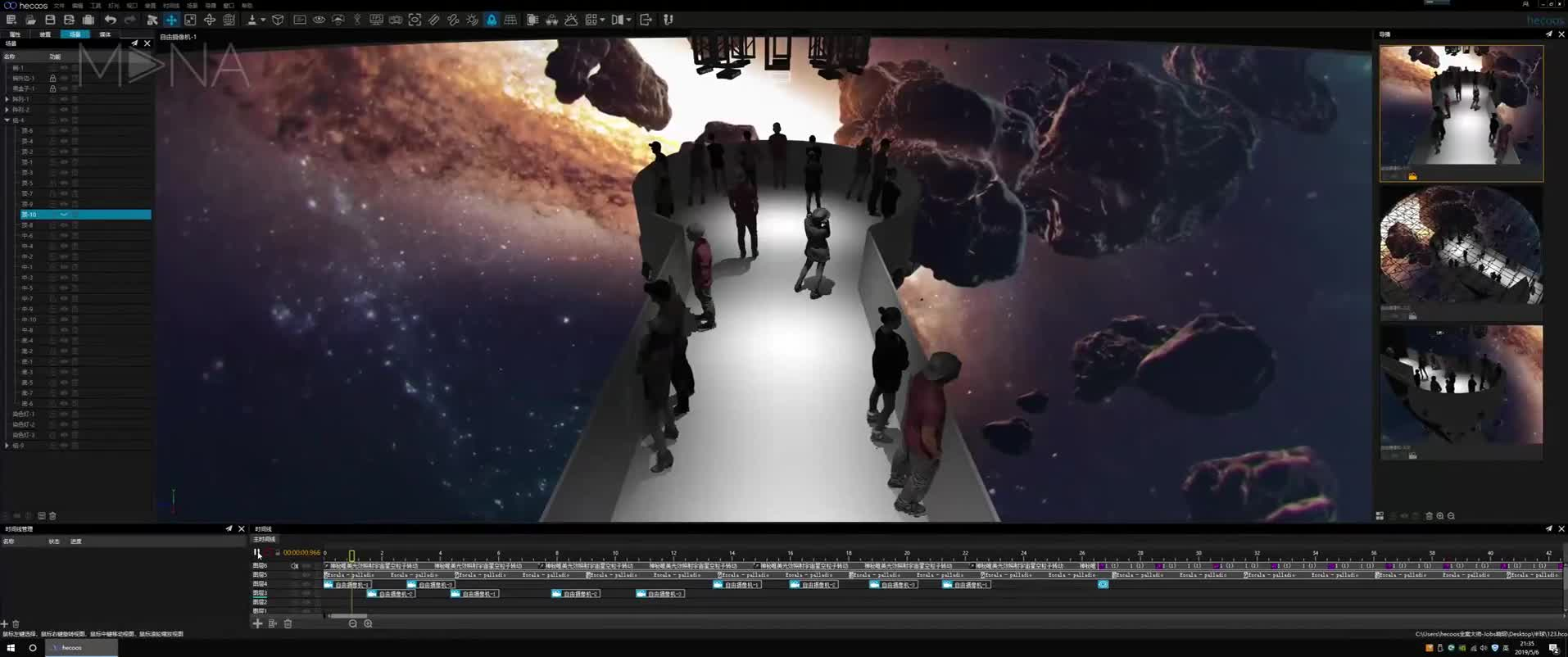
Task: Open the dropdown arrow beside the download-tray icon
Action: pos(263,20)
